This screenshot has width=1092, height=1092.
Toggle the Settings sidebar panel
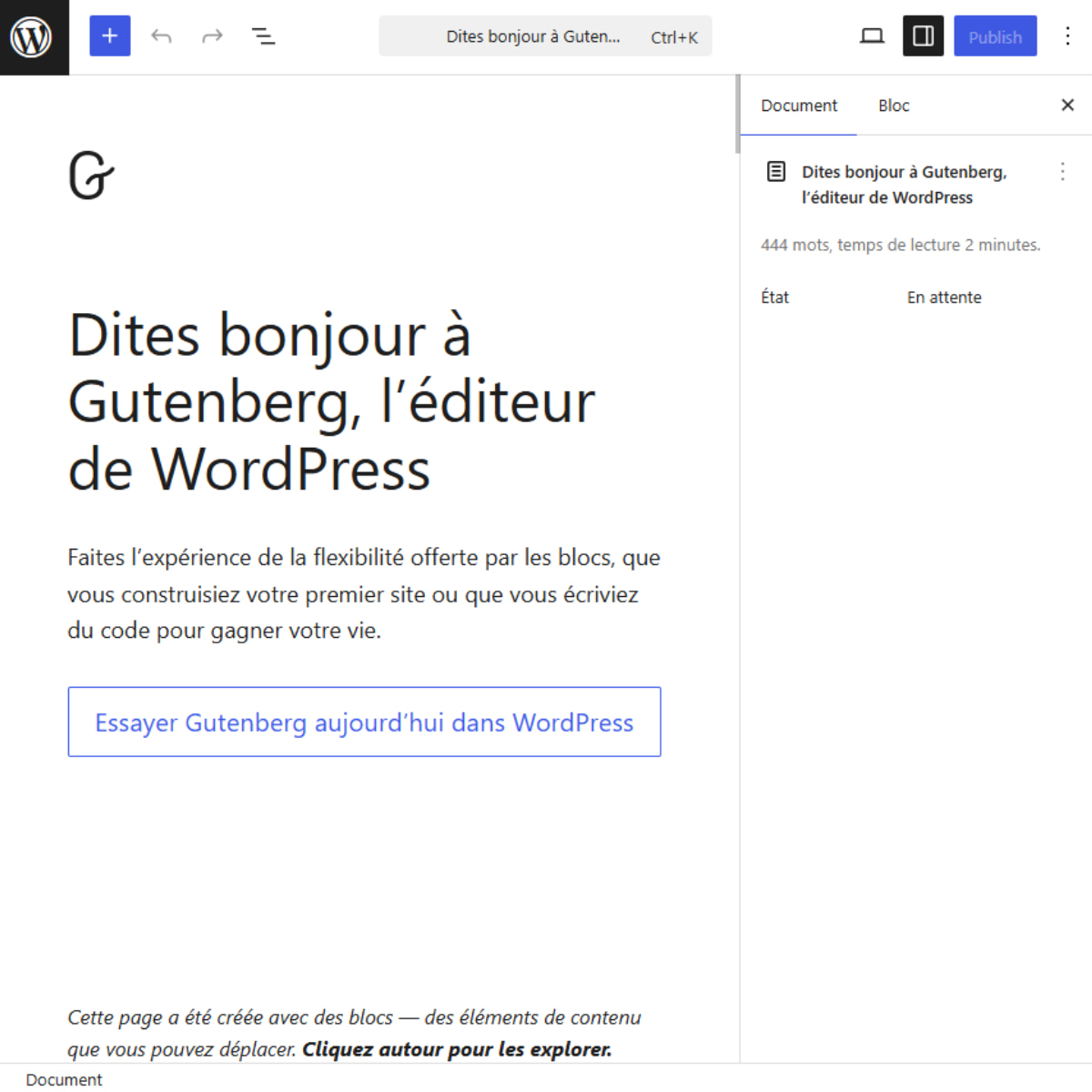[x=923, y=36]
